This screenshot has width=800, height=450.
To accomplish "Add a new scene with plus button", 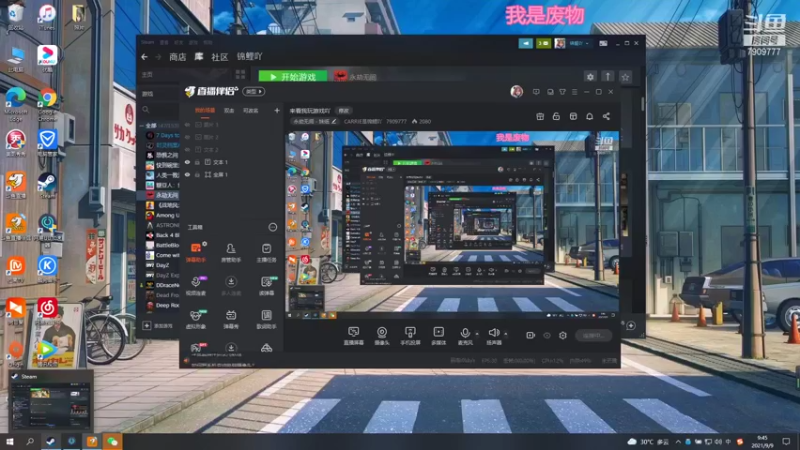I will click(x=277, y=110).
